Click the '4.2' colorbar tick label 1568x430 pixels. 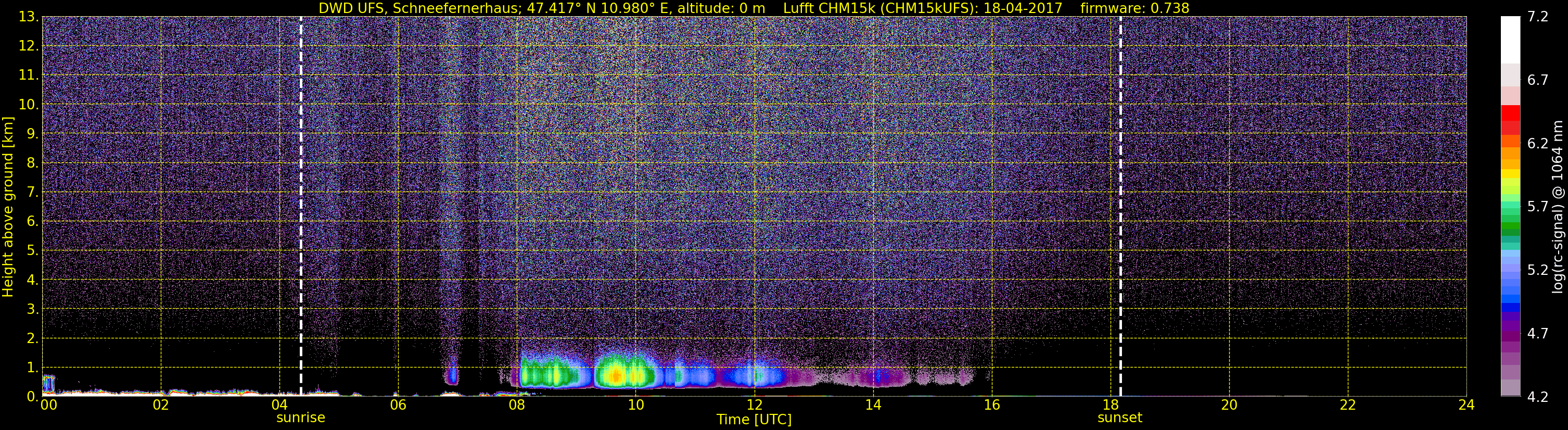(x=1538, y=397)
